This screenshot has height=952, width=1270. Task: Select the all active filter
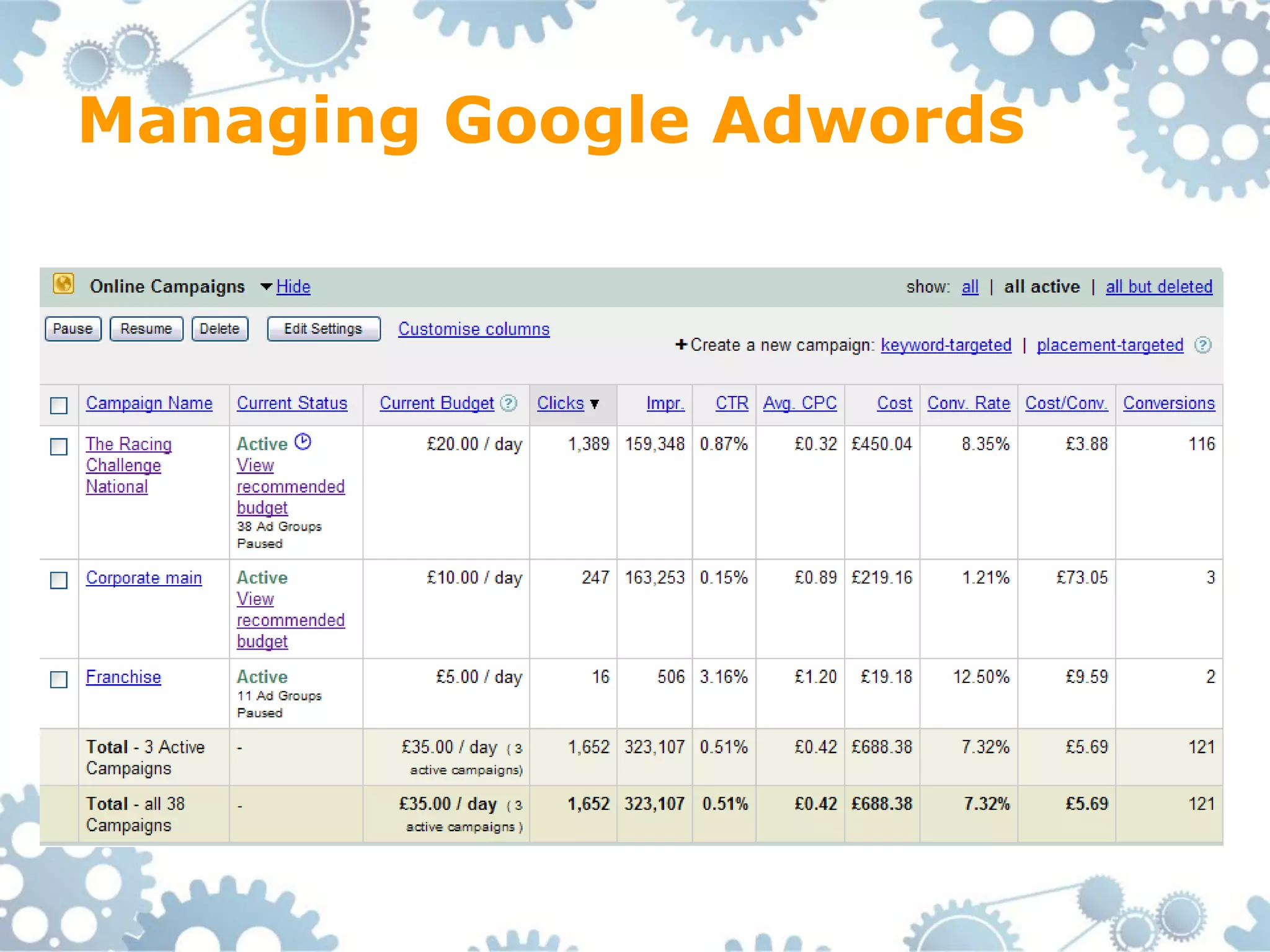(x=1042, y=286)
